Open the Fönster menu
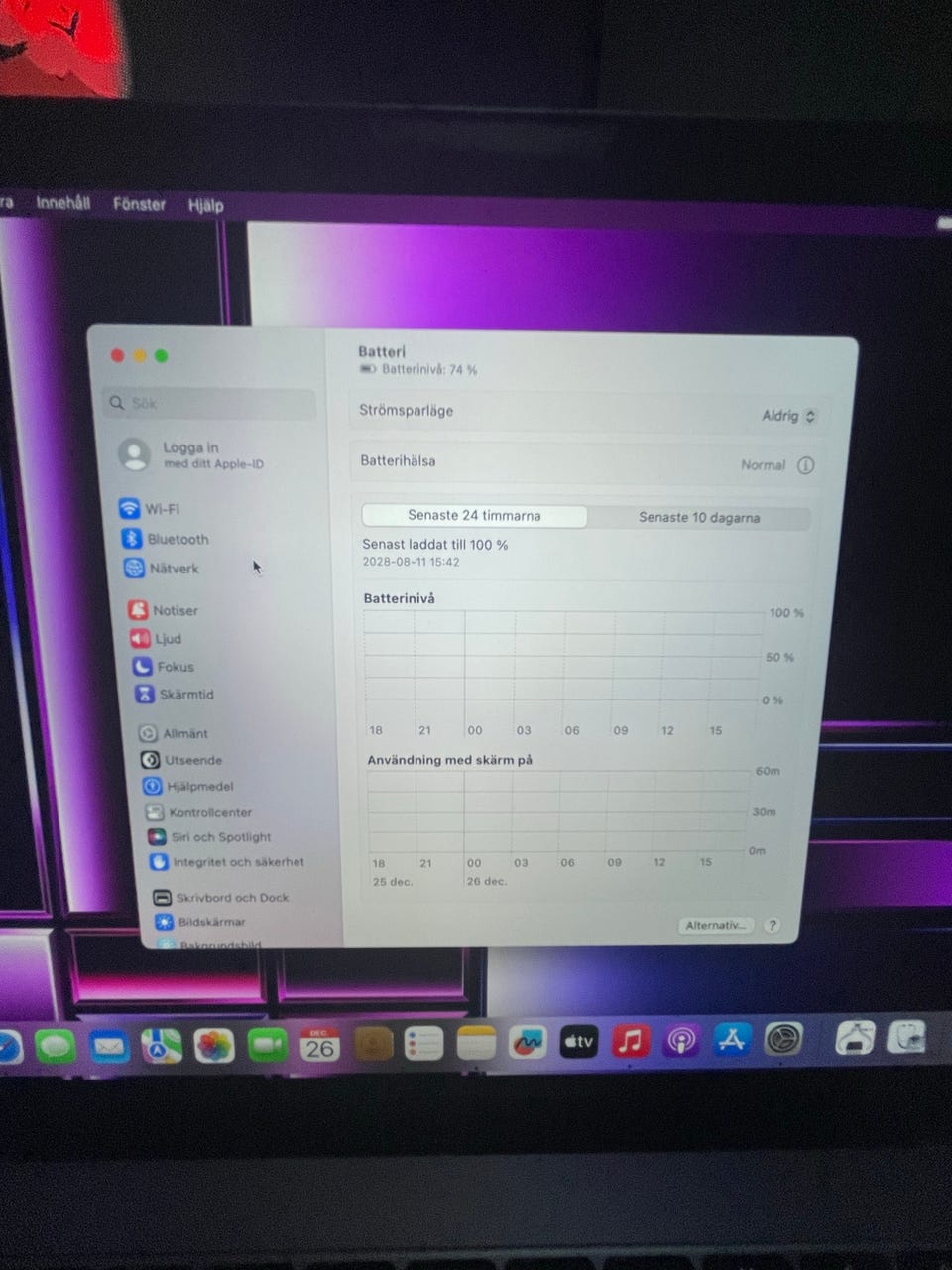Image resolution: width=952 pixels, height=1270 pixels. click(139, 204)
